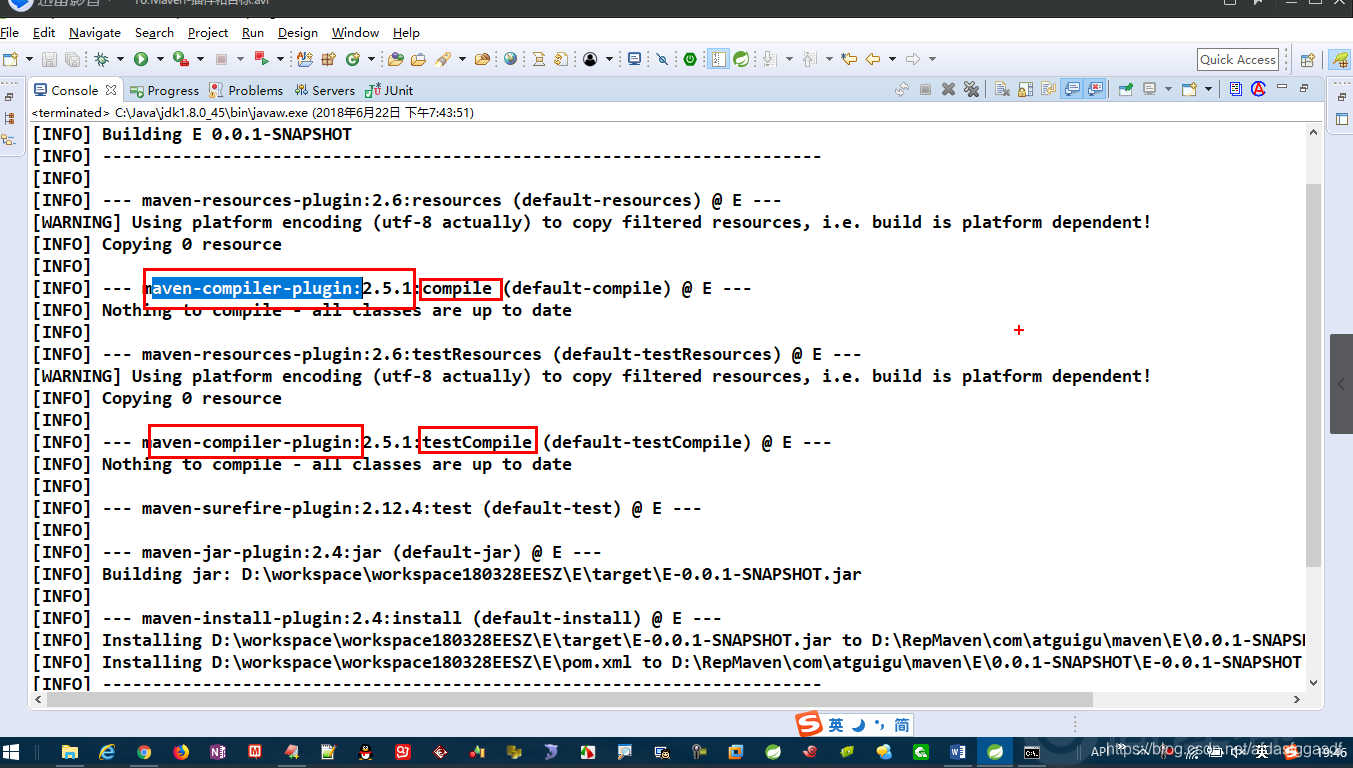Click the Sogou input method S icon
This screenshot has height=768, width=1353.
(808, 724)
